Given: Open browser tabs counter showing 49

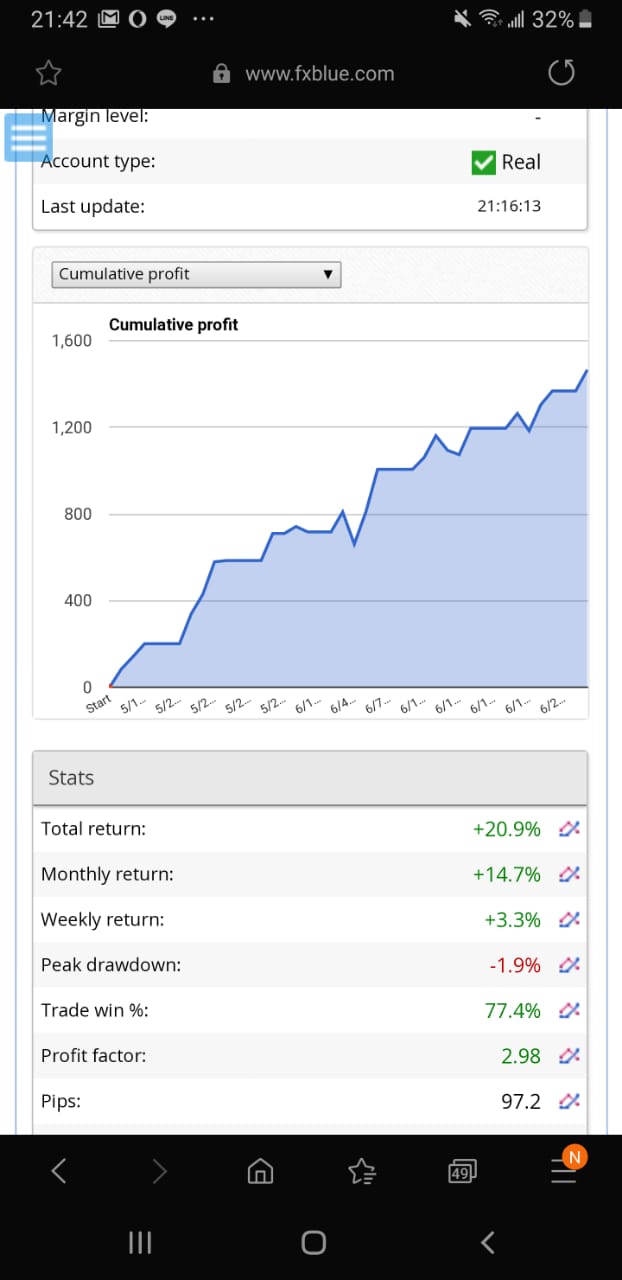Looking at the screenshot, I should (462, 1172).
